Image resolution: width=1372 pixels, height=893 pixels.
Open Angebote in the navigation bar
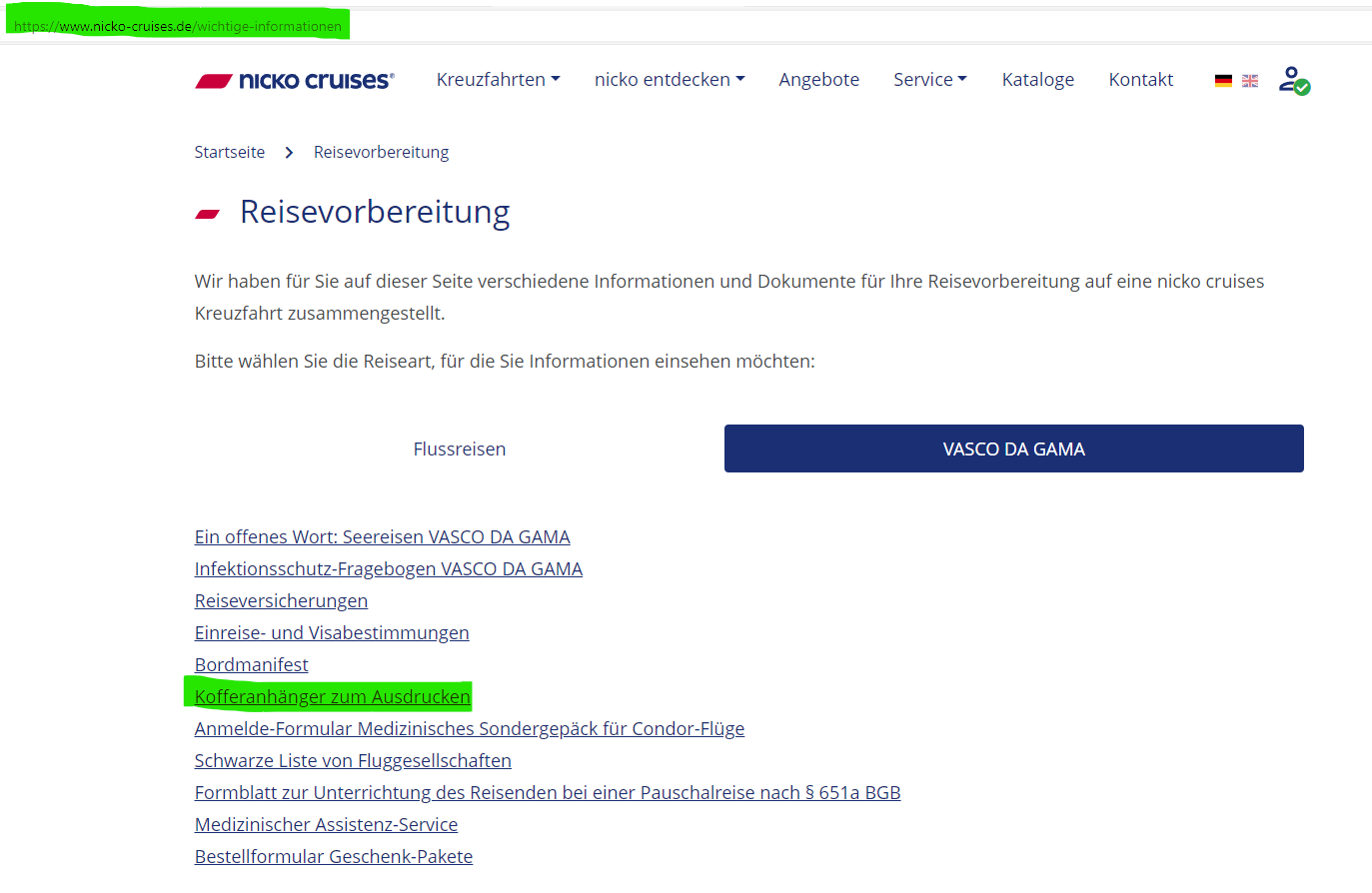(x=818, y=80)
